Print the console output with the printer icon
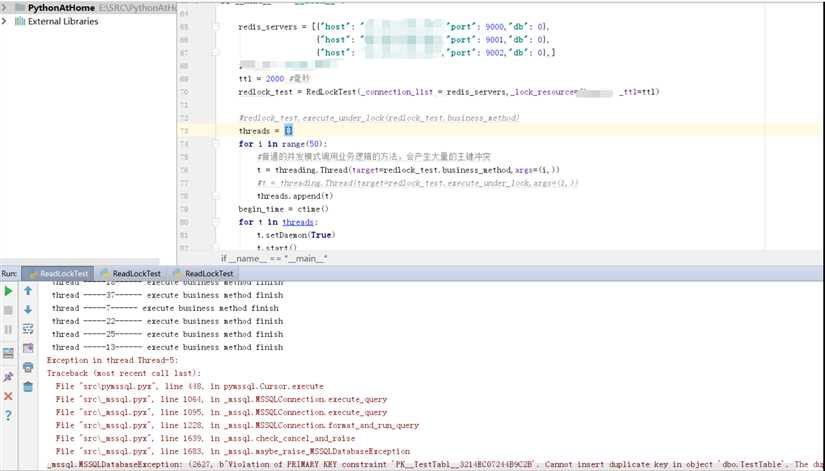Viewport: 825px width, 471px height. pyautogui.click(x=28, y=367)
